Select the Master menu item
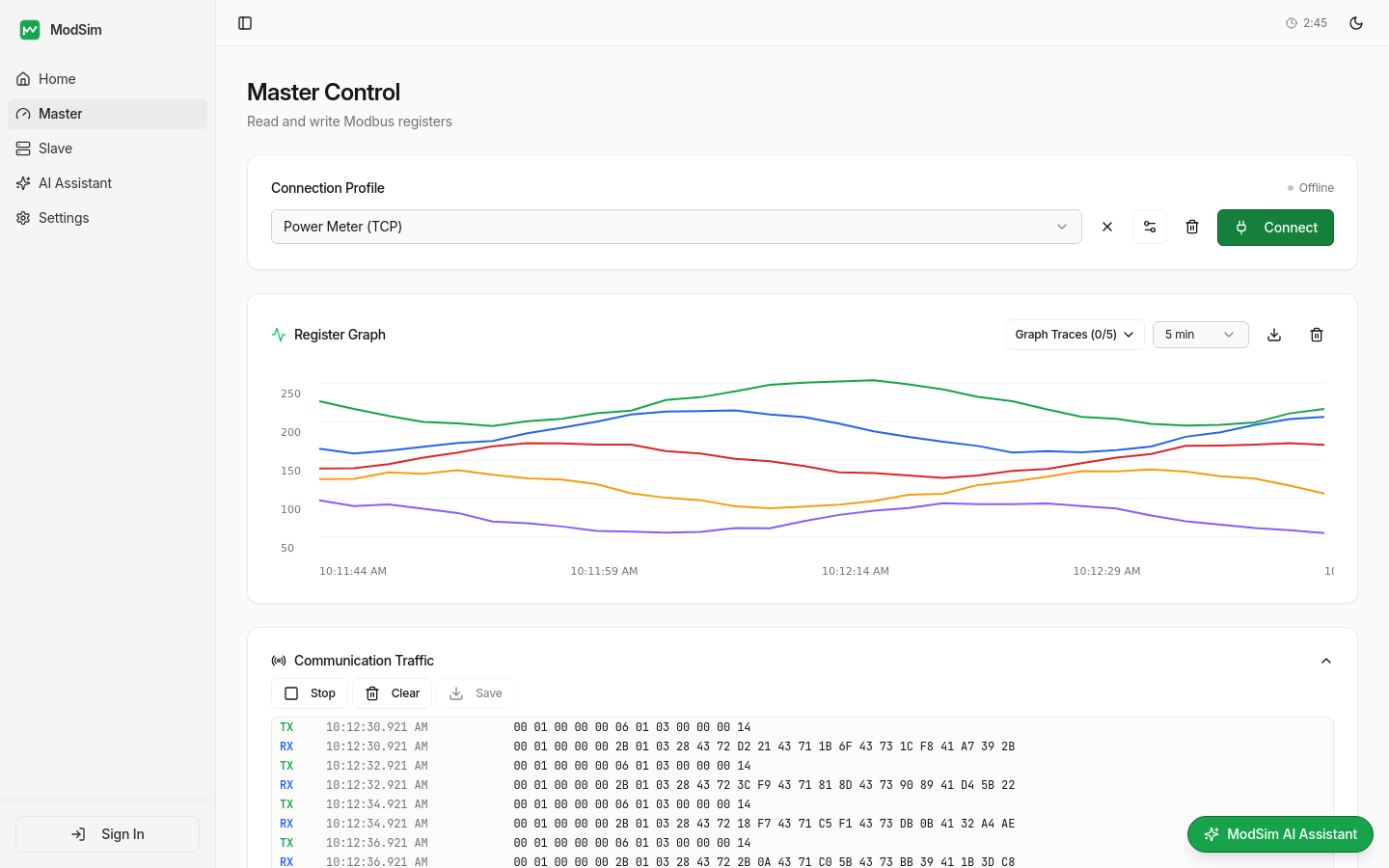This screenshot has width=1389, height=868. [x=107, y=114]
